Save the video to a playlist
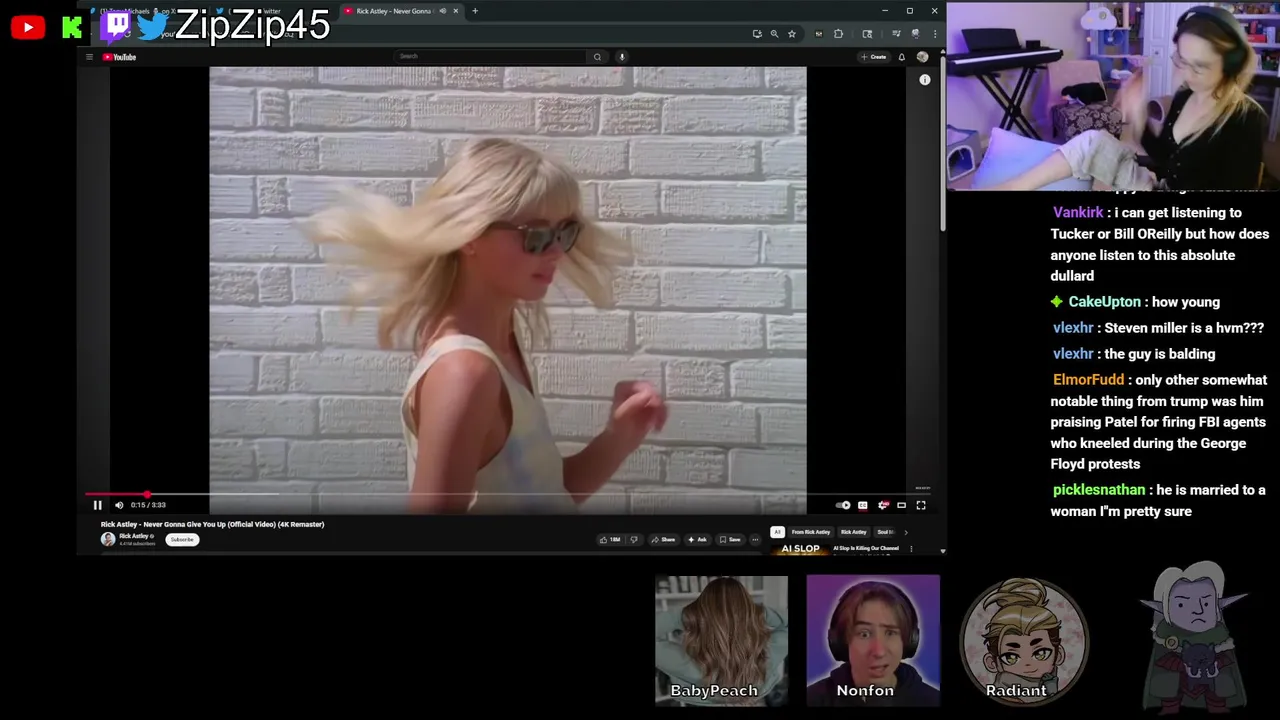 click(x=730, y=539)
